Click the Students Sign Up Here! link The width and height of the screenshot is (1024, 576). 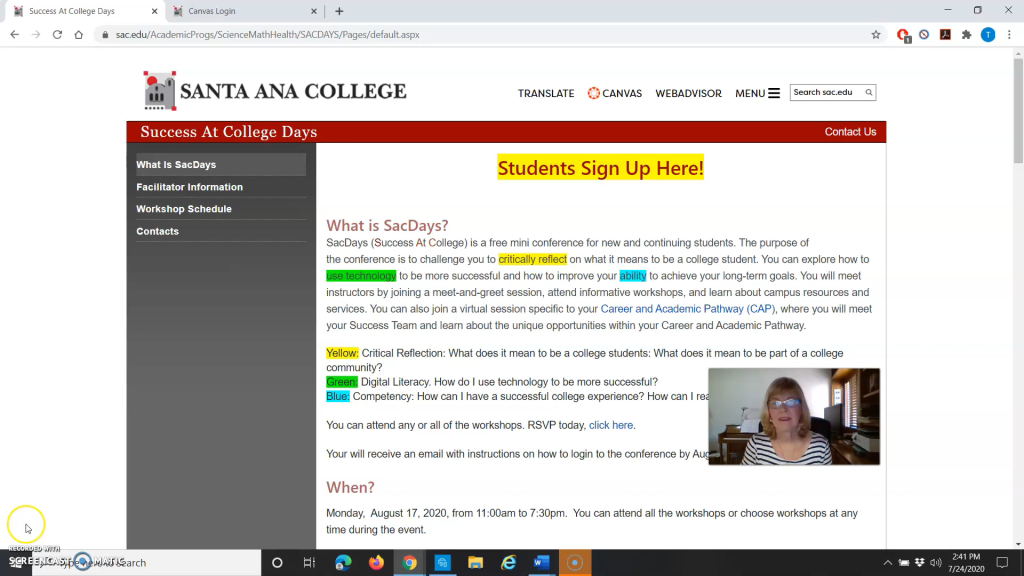(x=600, y=168)
